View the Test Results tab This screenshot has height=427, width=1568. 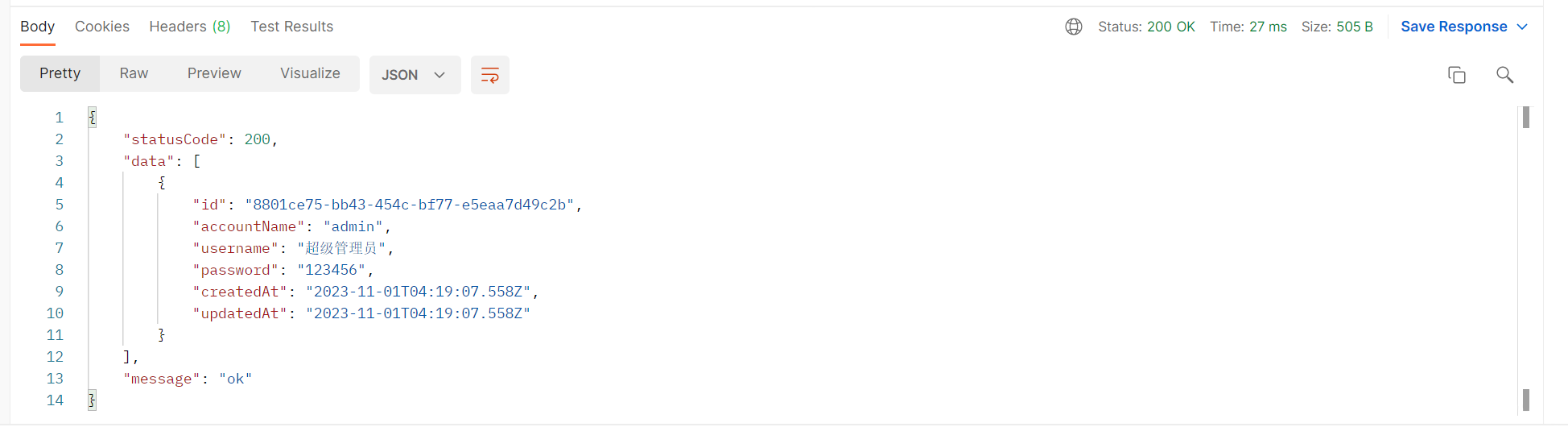[x=291, y=27]
